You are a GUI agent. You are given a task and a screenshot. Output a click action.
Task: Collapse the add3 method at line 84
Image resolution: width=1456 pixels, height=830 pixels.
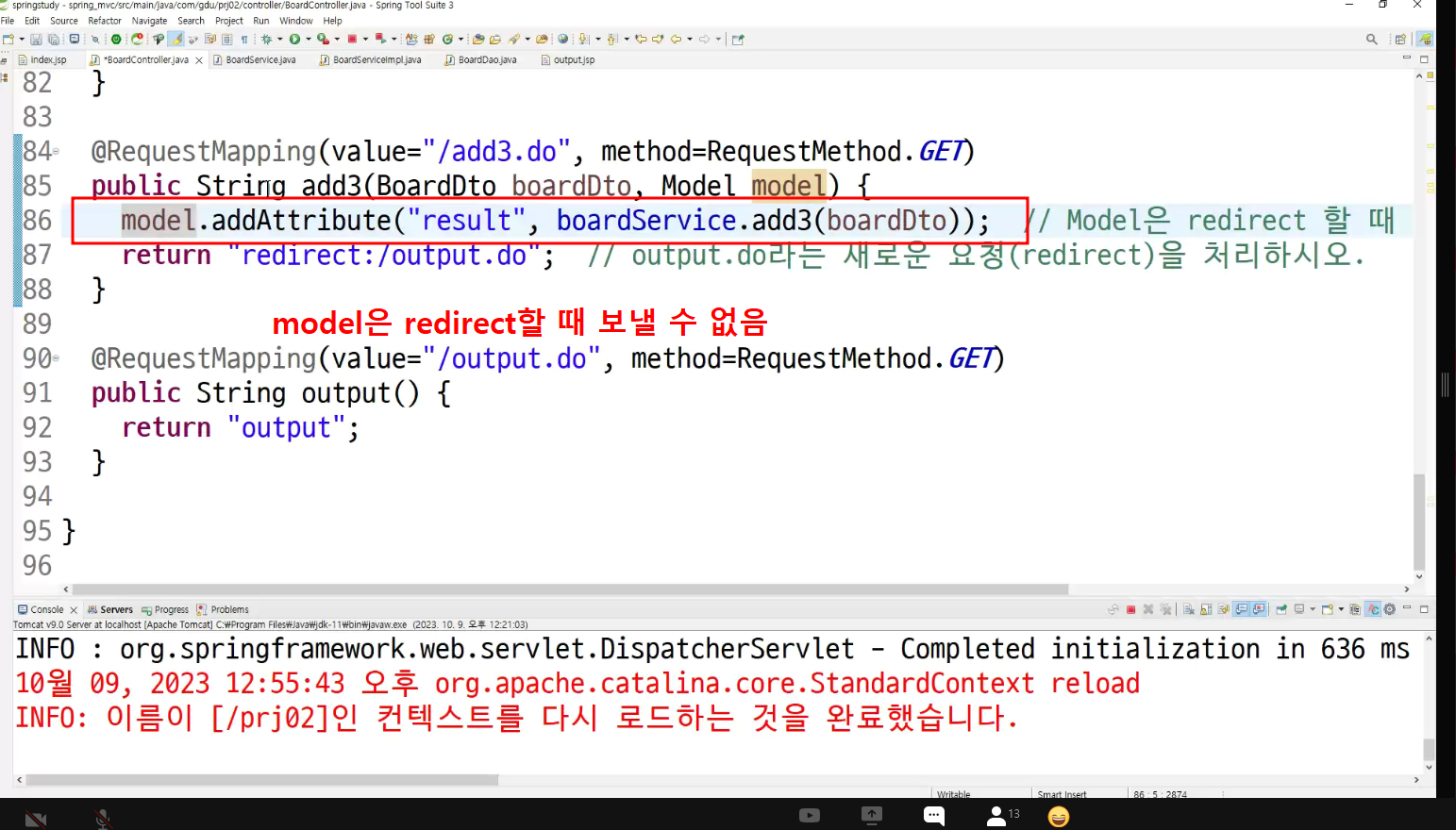pos(56,152)
